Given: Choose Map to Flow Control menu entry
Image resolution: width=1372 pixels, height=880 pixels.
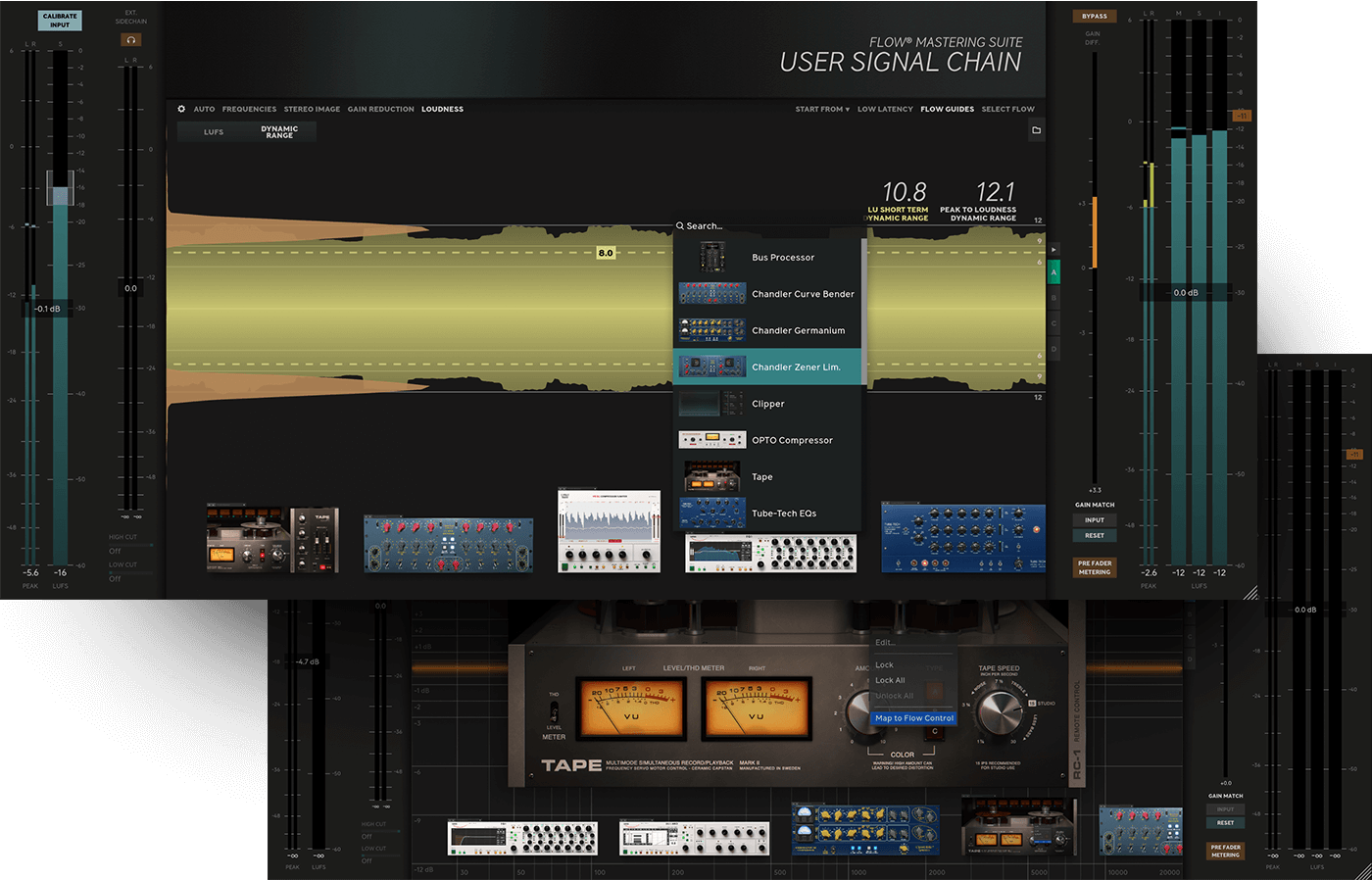Looking at the screenshot, I should click(913, 718).
